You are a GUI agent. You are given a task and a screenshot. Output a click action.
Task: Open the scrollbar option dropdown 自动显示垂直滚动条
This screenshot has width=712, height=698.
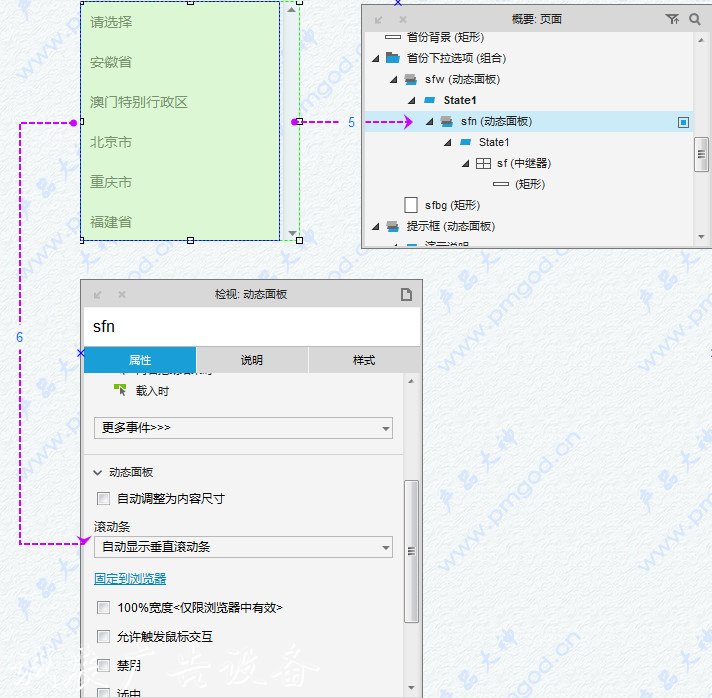[243, 547]
